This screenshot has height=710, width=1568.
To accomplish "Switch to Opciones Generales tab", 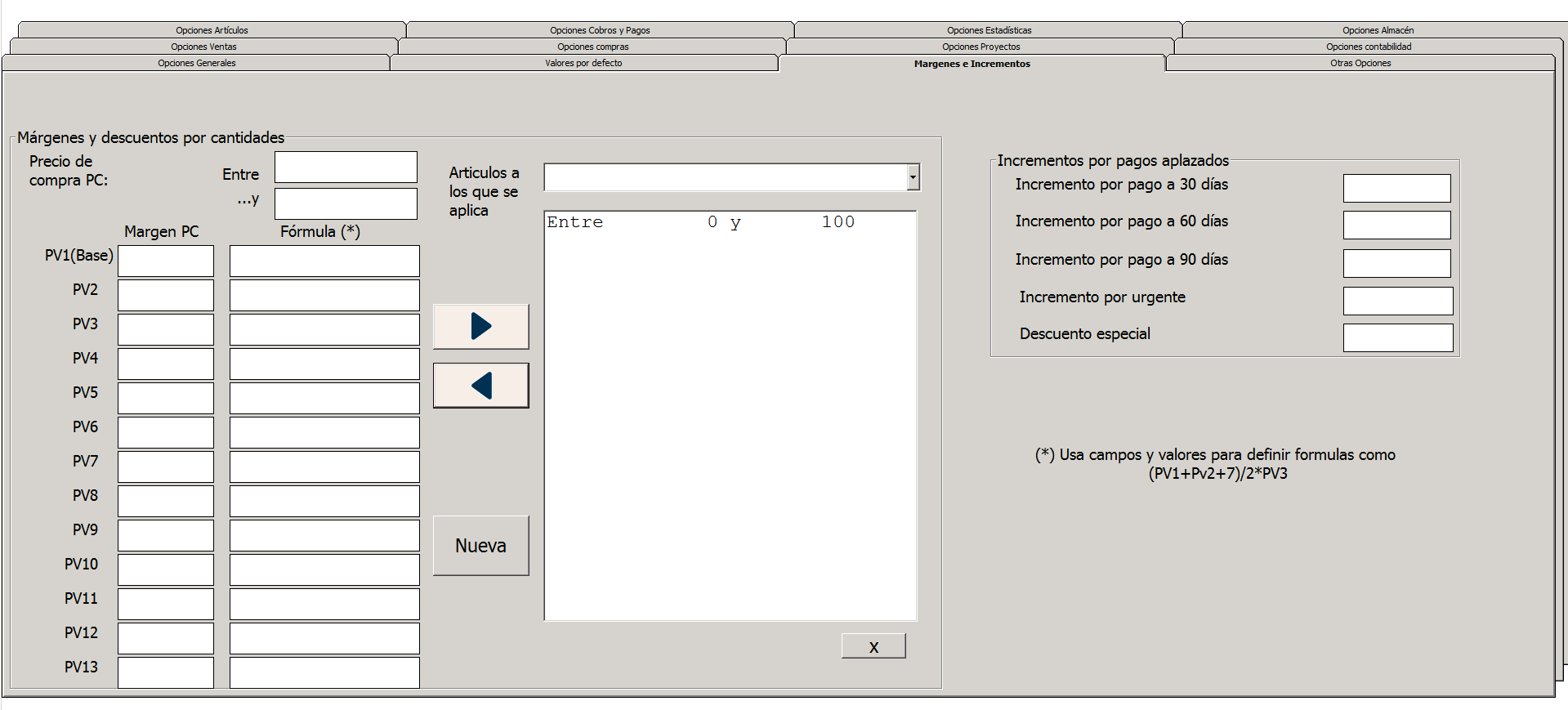I will pos(196,63).
